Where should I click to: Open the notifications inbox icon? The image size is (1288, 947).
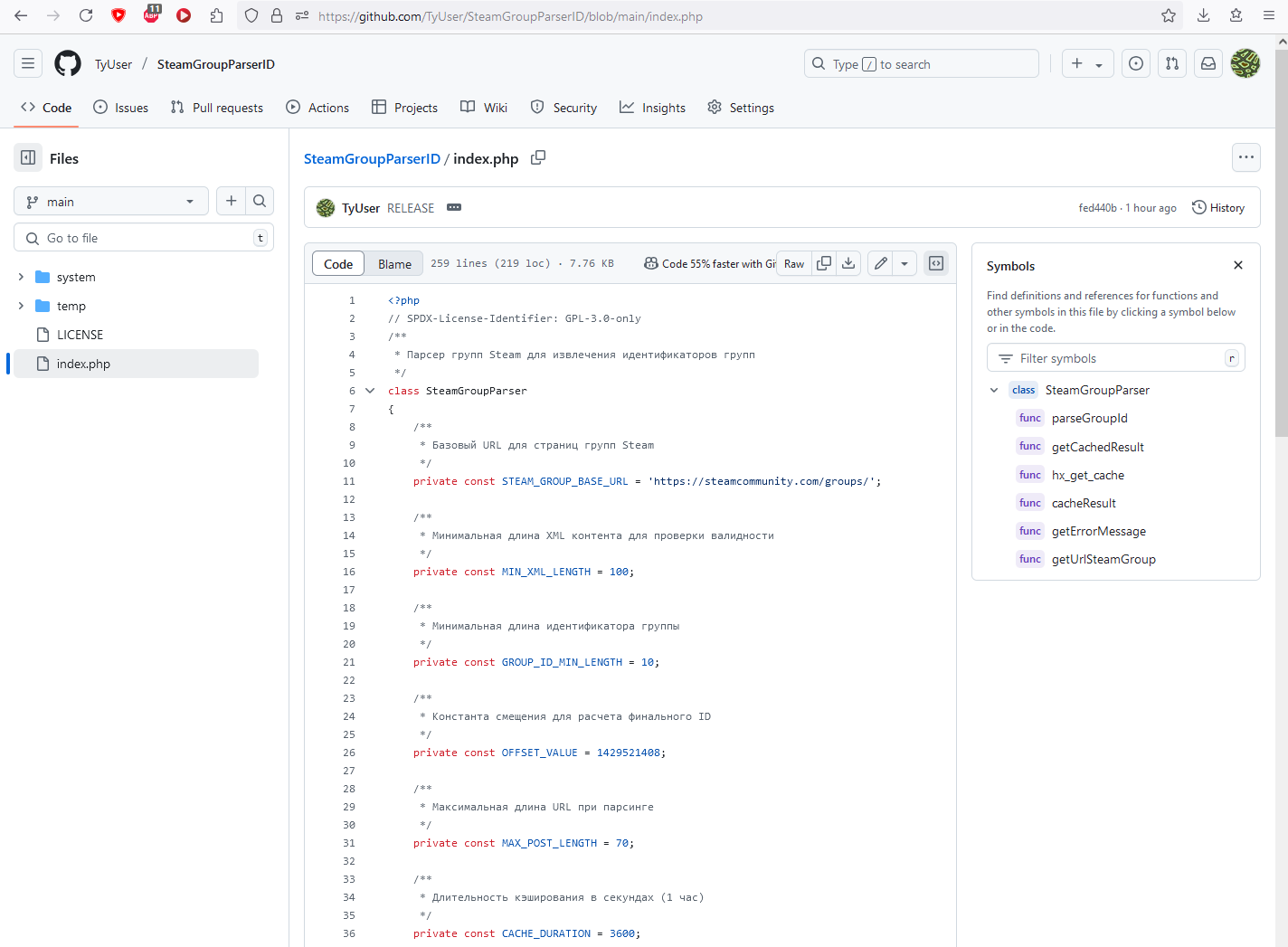pyautogui.click(x=1208, y=63)
